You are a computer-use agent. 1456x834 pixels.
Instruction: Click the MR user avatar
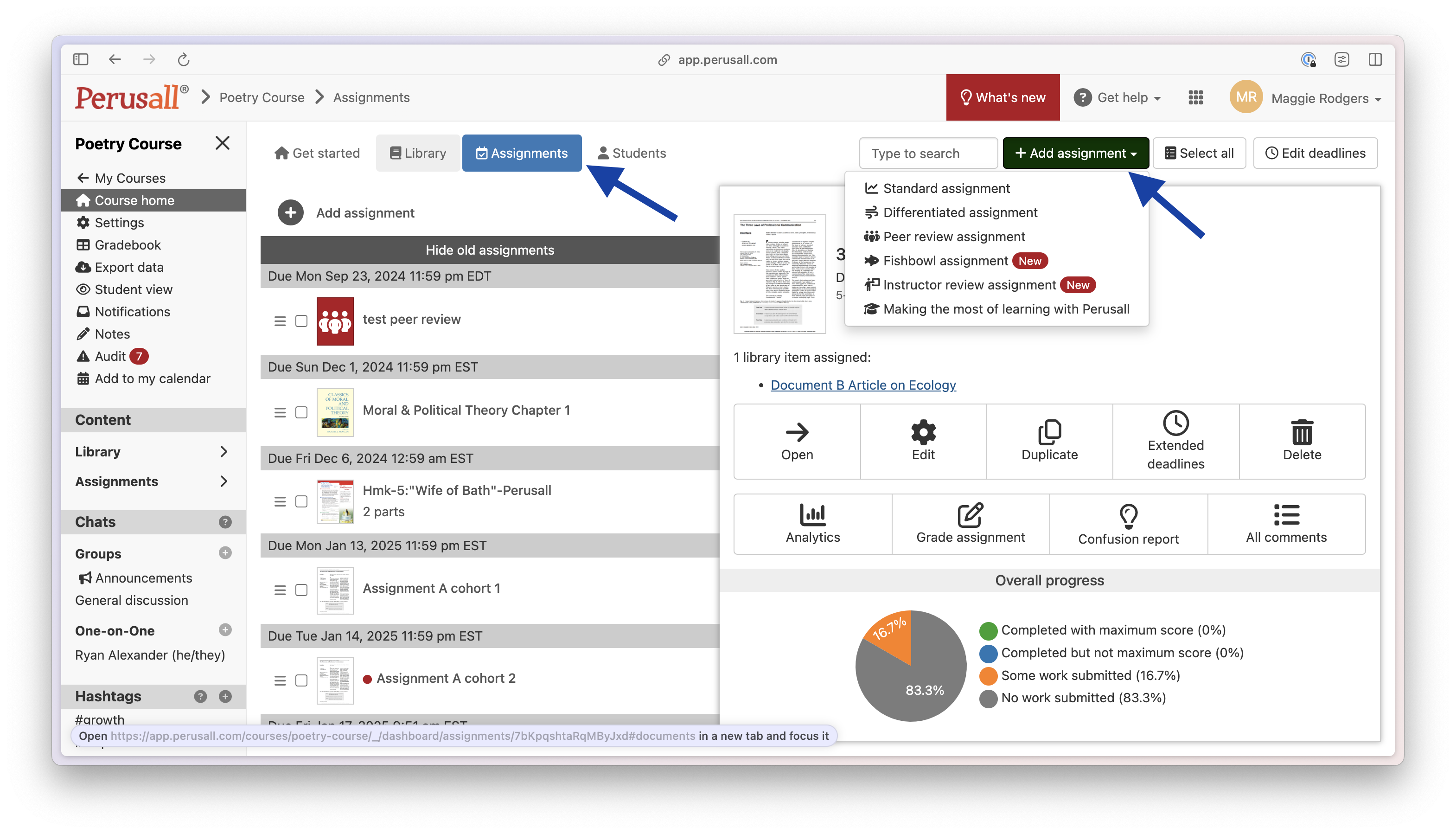[1246, 97]
